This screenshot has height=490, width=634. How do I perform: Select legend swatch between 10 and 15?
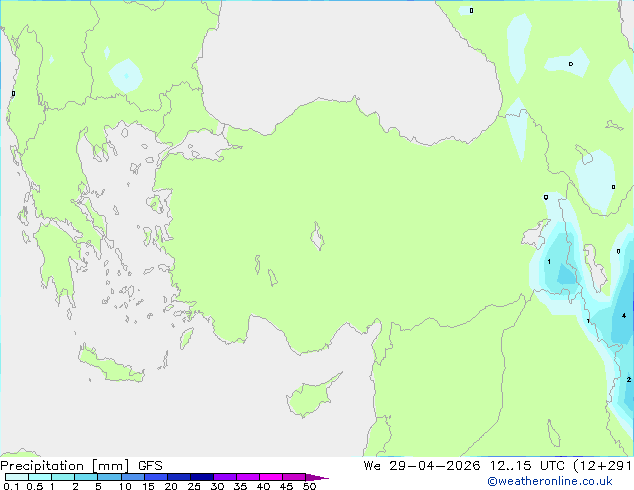pyautogui.click(x=132, y=477)
